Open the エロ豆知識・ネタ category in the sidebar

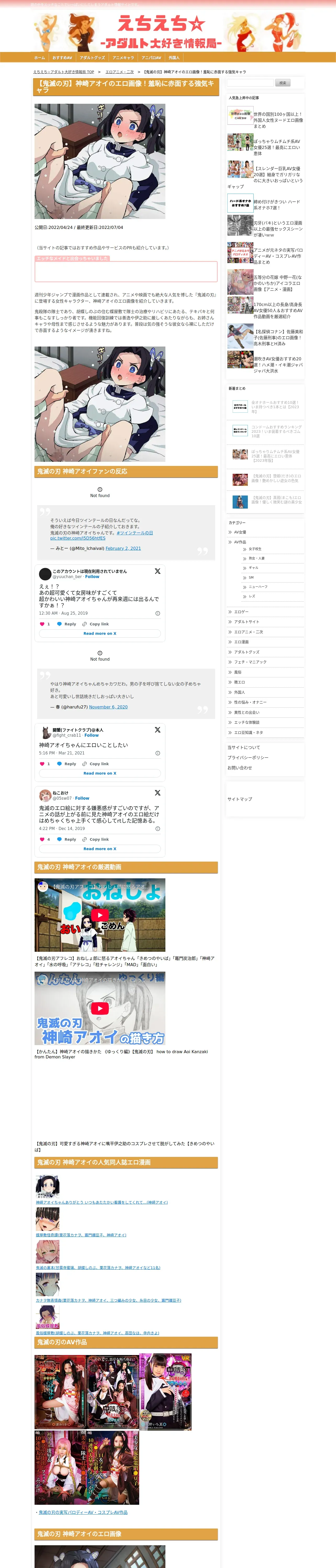click(x=249, y=732)
